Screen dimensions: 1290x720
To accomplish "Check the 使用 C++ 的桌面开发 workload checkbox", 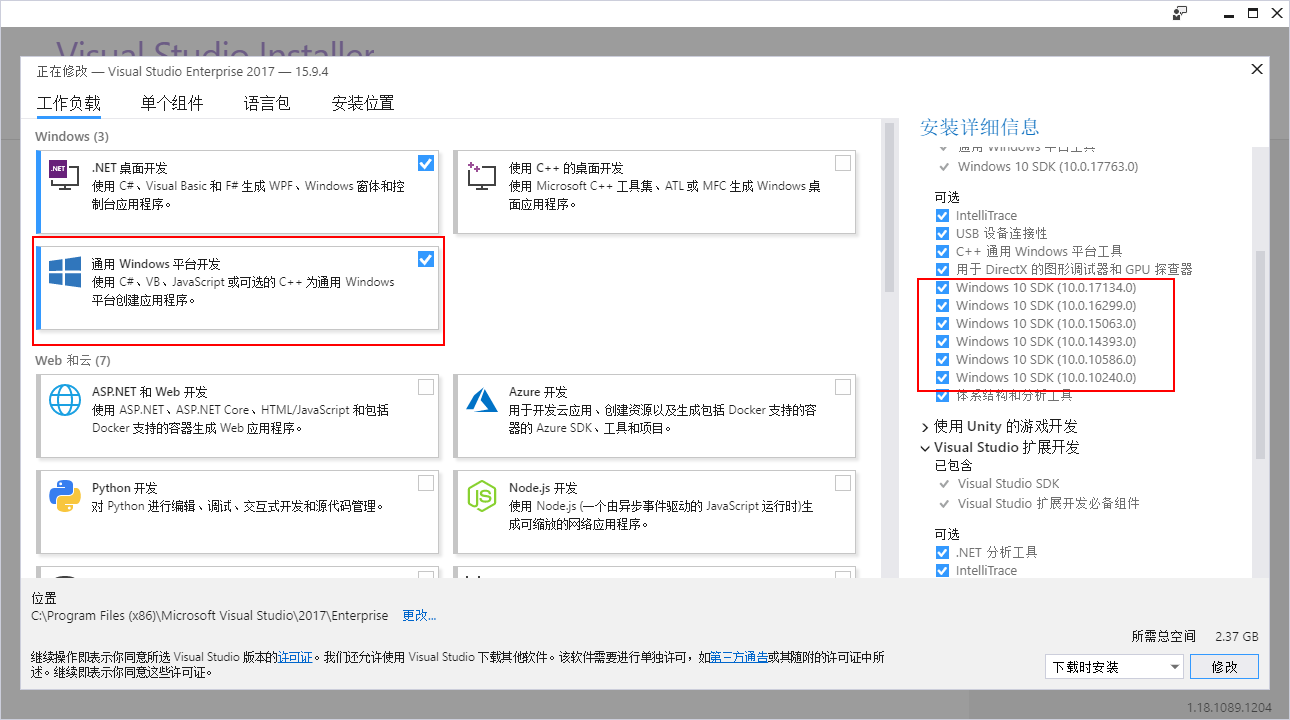I will 843,163.
